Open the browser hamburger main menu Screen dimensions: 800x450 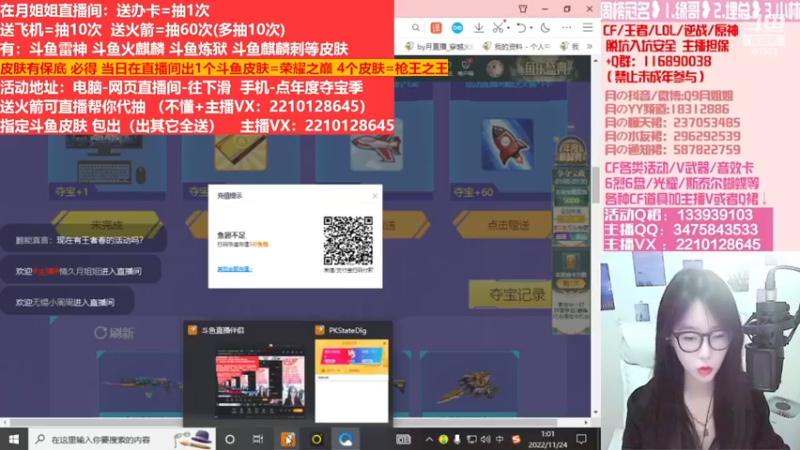588,28
